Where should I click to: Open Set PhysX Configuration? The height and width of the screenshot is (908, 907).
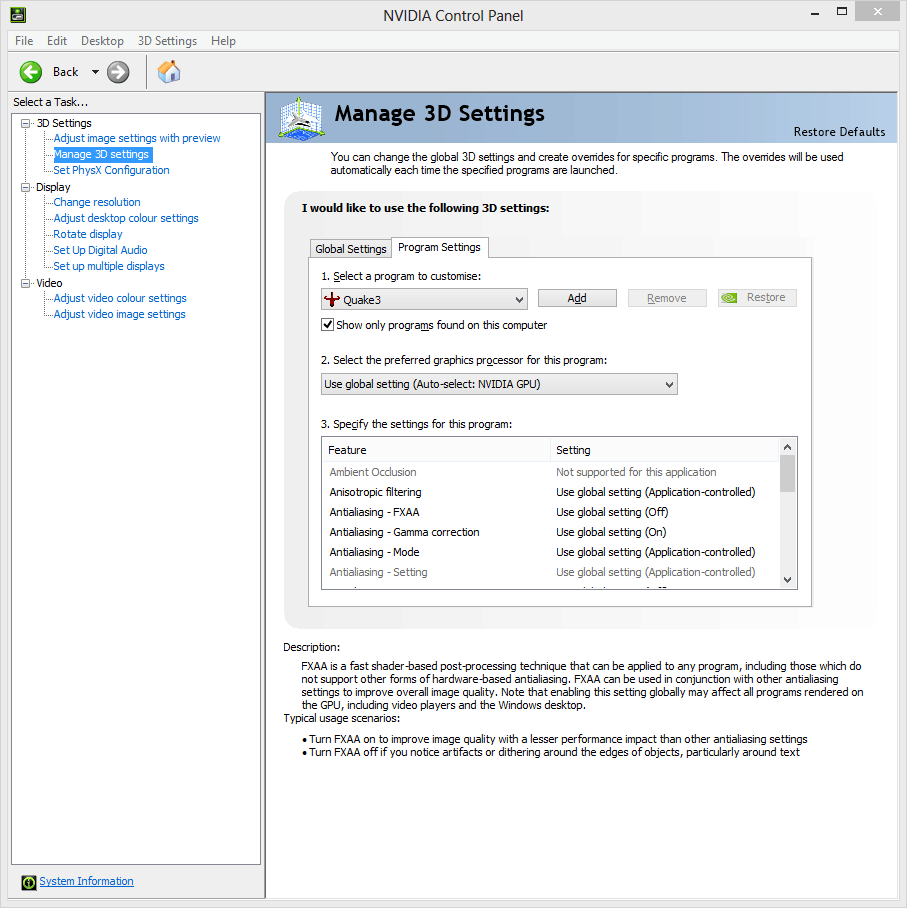[111, 170]
